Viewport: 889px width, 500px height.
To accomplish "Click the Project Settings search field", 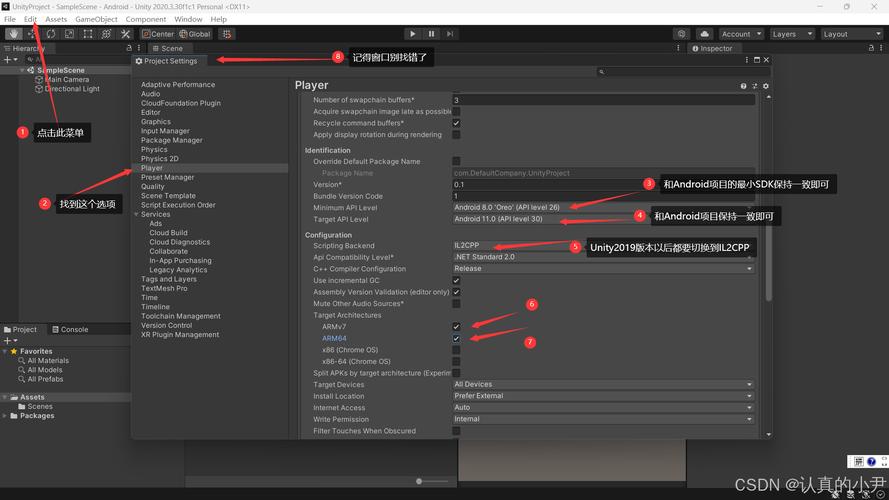I will point(680,72).
